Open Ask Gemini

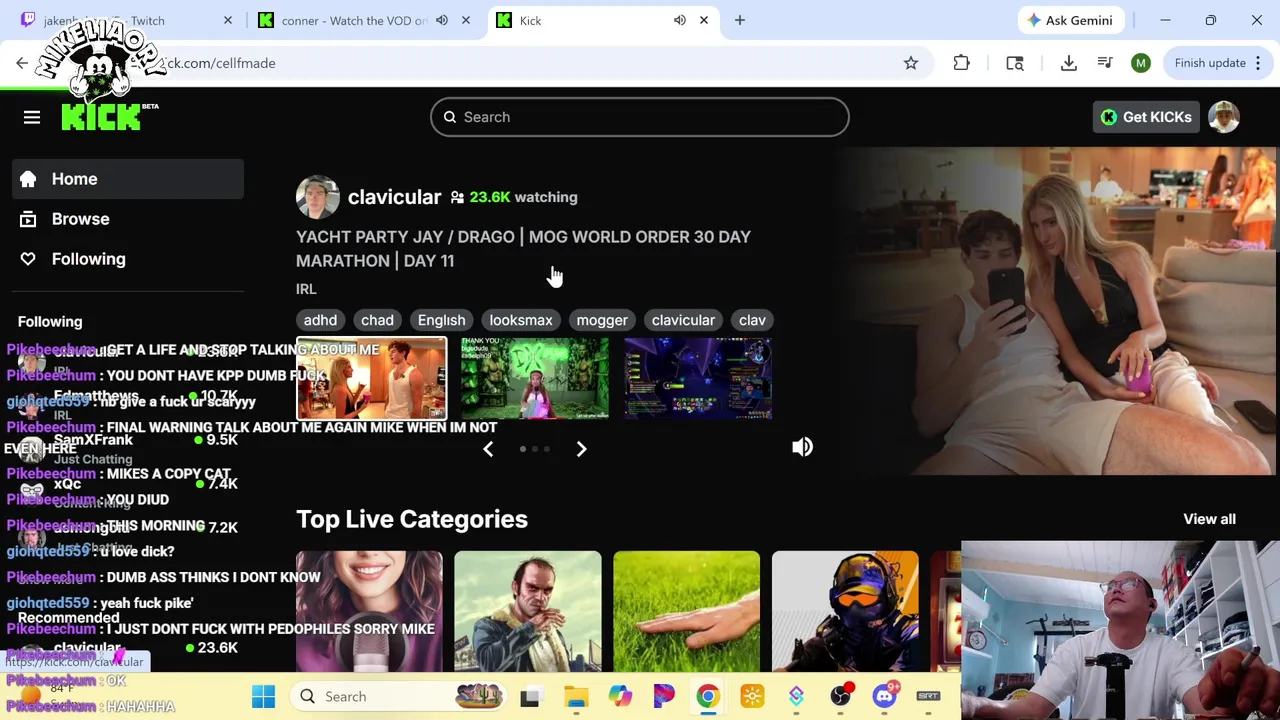click(1069, 20)
